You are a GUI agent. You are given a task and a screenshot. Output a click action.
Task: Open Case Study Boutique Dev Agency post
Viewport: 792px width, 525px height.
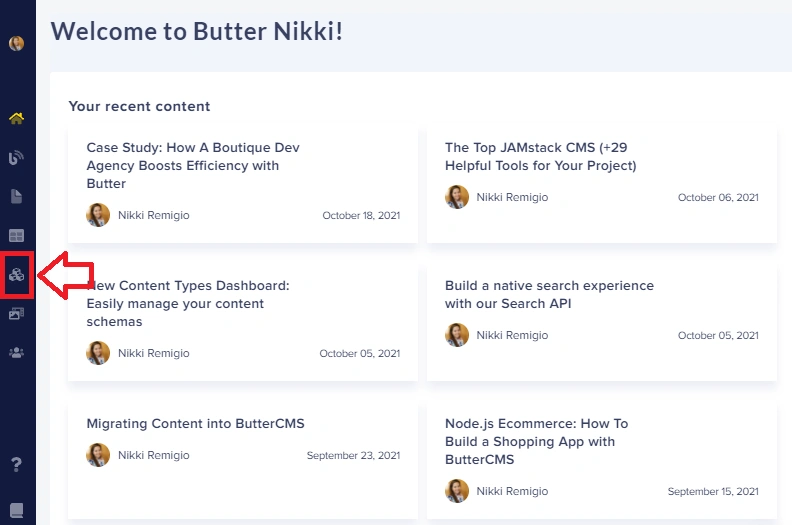click(x=193, y=165)
